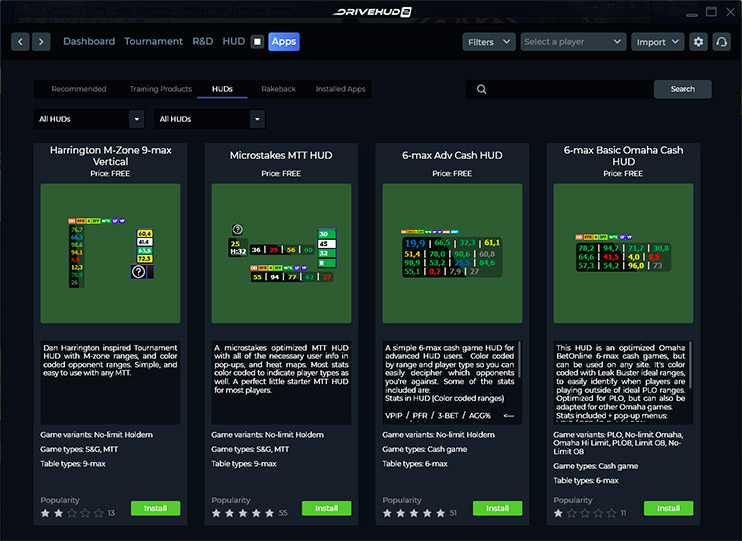The image size is (742, 541).
Task: Click 6-max Basic Omaha popularity stars
Action: tap(585, 513)
